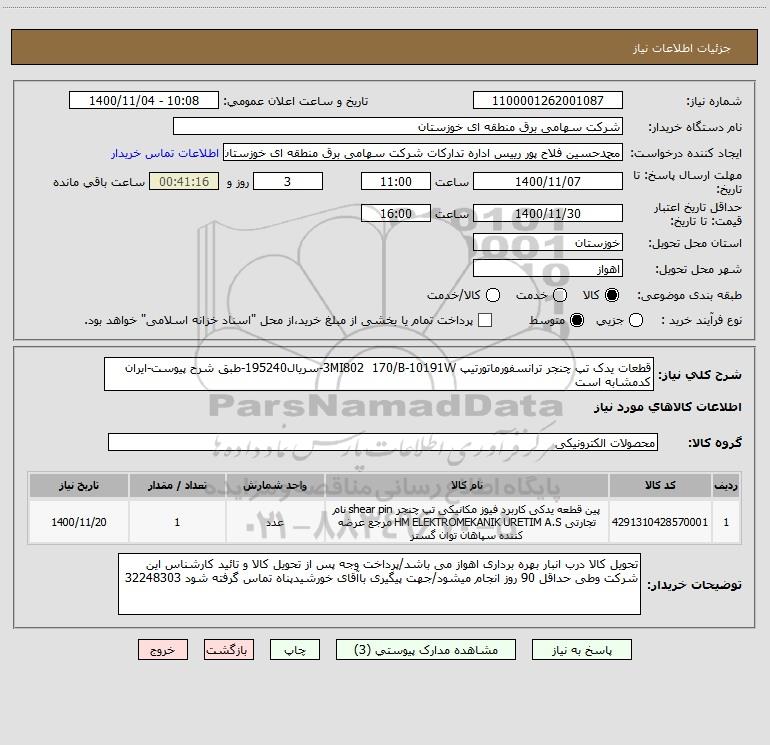The image size is (770, 745).
Task: Click the 'بازگشت' back button
Action: [x=229, y=650]
